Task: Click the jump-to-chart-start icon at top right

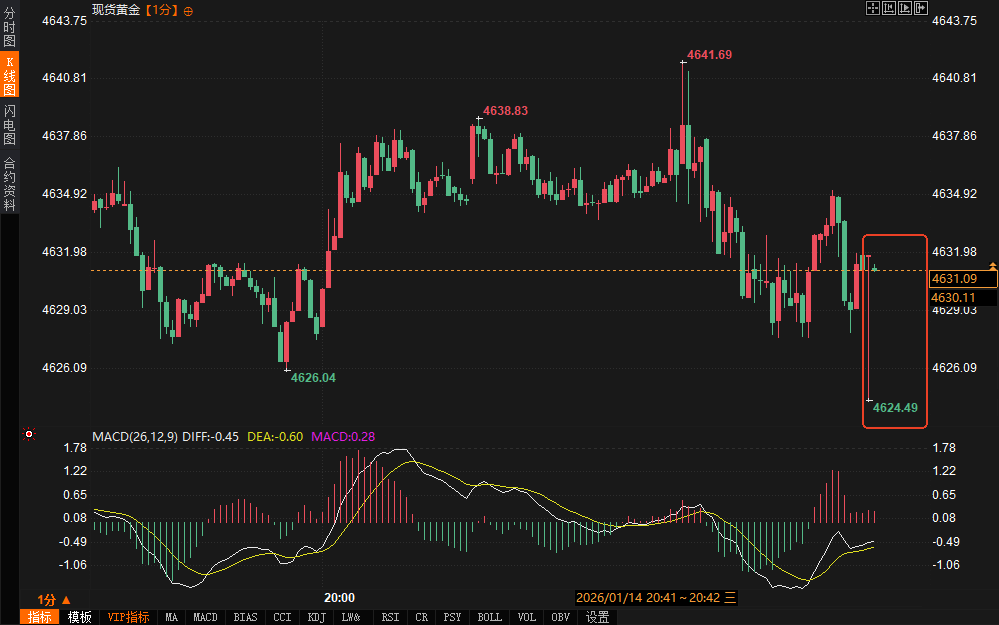Action: (x=889, y=8)
